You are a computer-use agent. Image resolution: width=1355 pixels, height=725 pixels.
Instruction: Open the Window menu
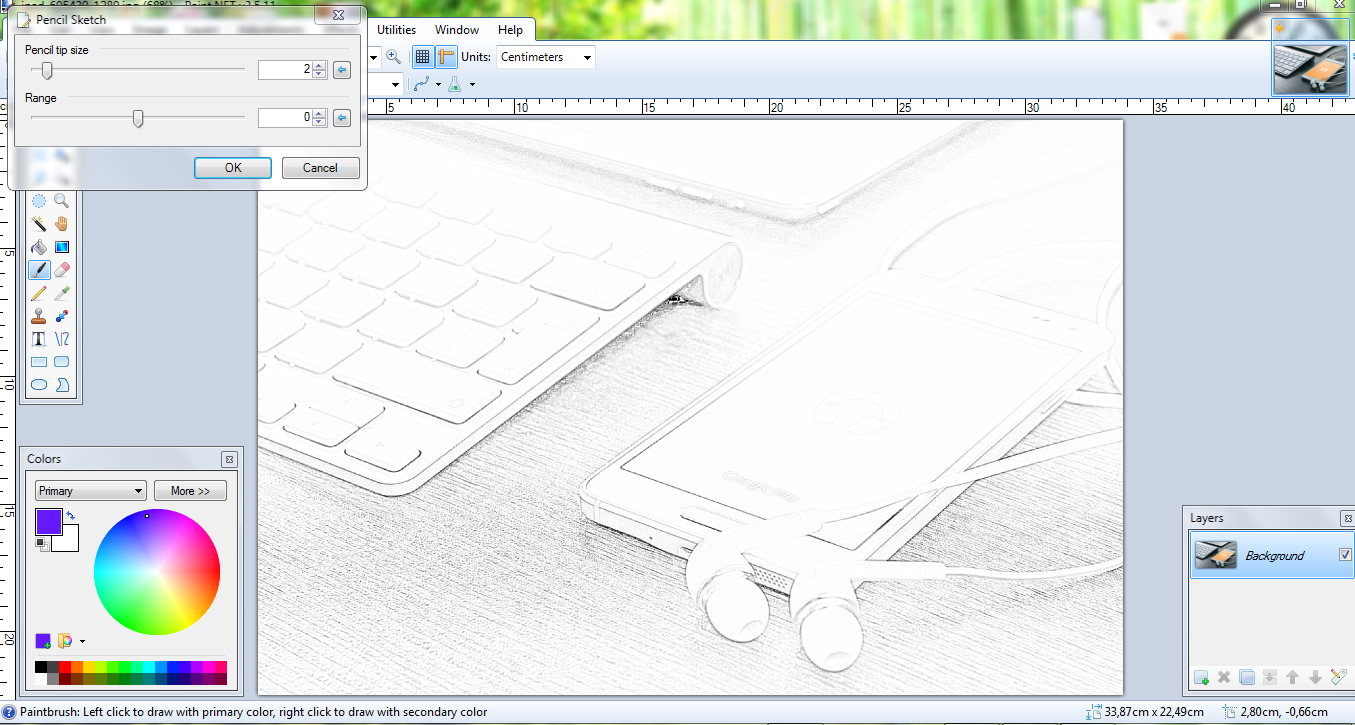[456, 30]
